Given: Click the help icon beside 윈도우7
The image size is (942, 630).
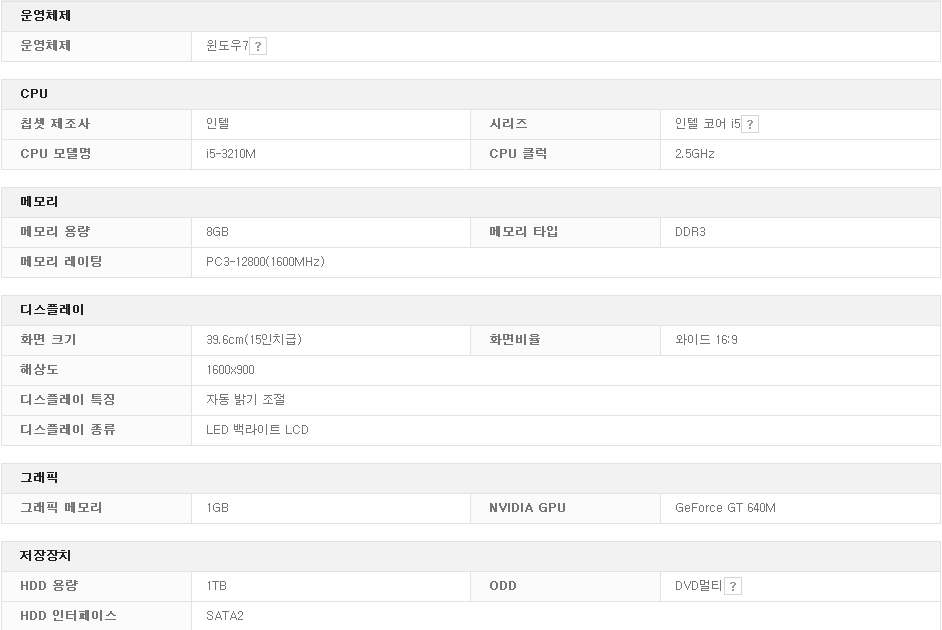Looking at the screenshot, I should click(258, 46).
